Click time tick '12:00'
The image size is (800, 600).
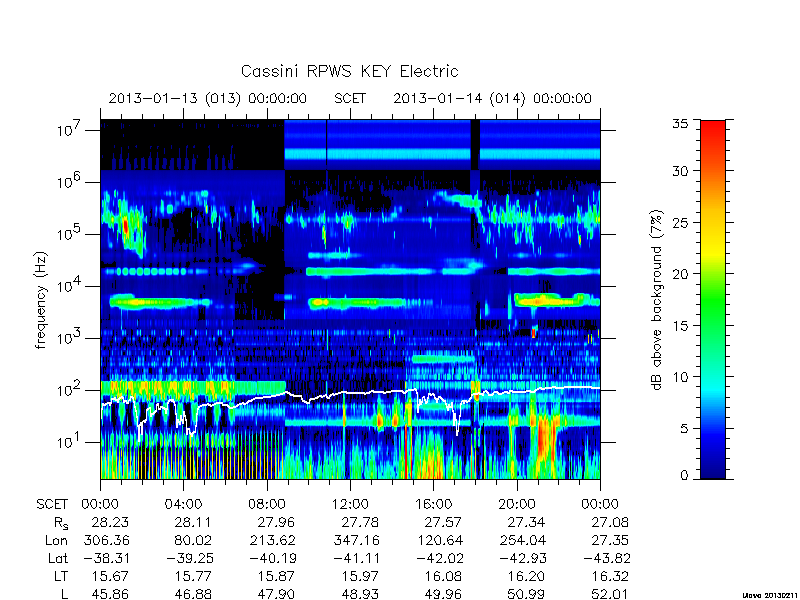(350, 505)
